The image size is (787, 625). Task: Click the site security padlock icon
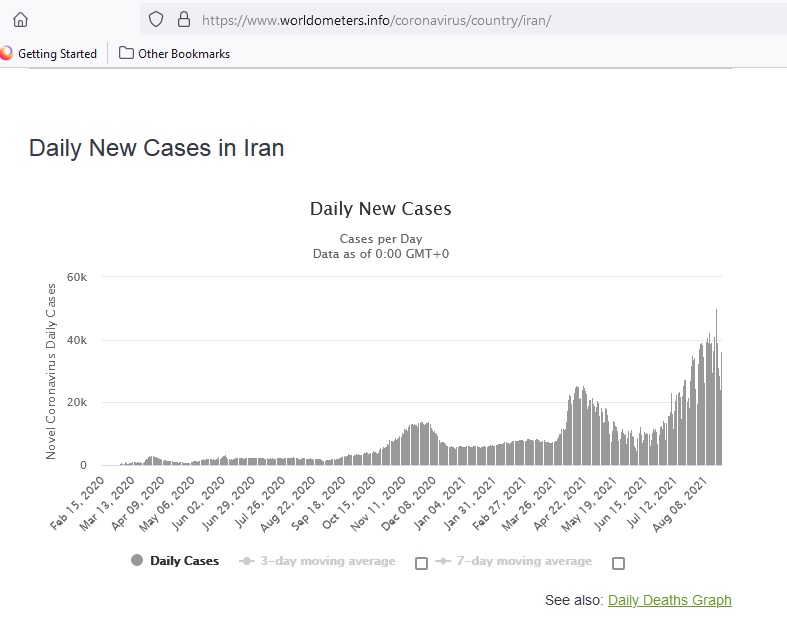point(184,20)
